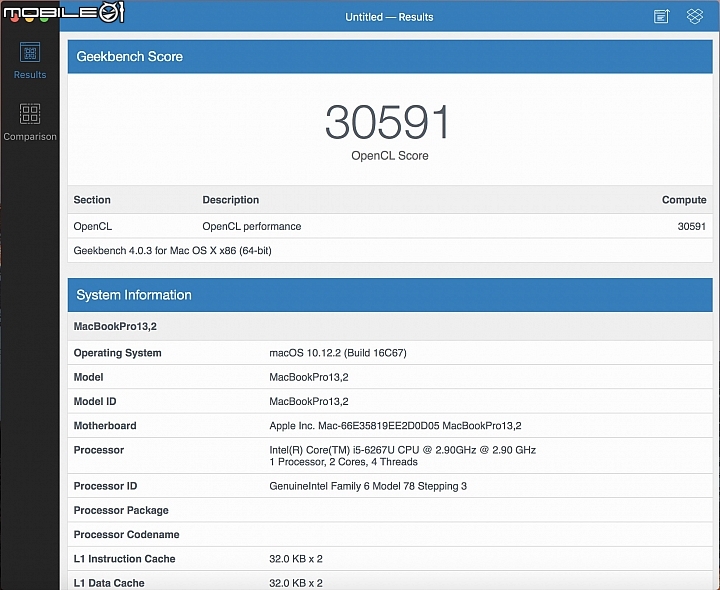Image resolution: width=720 pixels, height=590 pixels.
Task: Click the Section column header
Action: pos(92,200)
